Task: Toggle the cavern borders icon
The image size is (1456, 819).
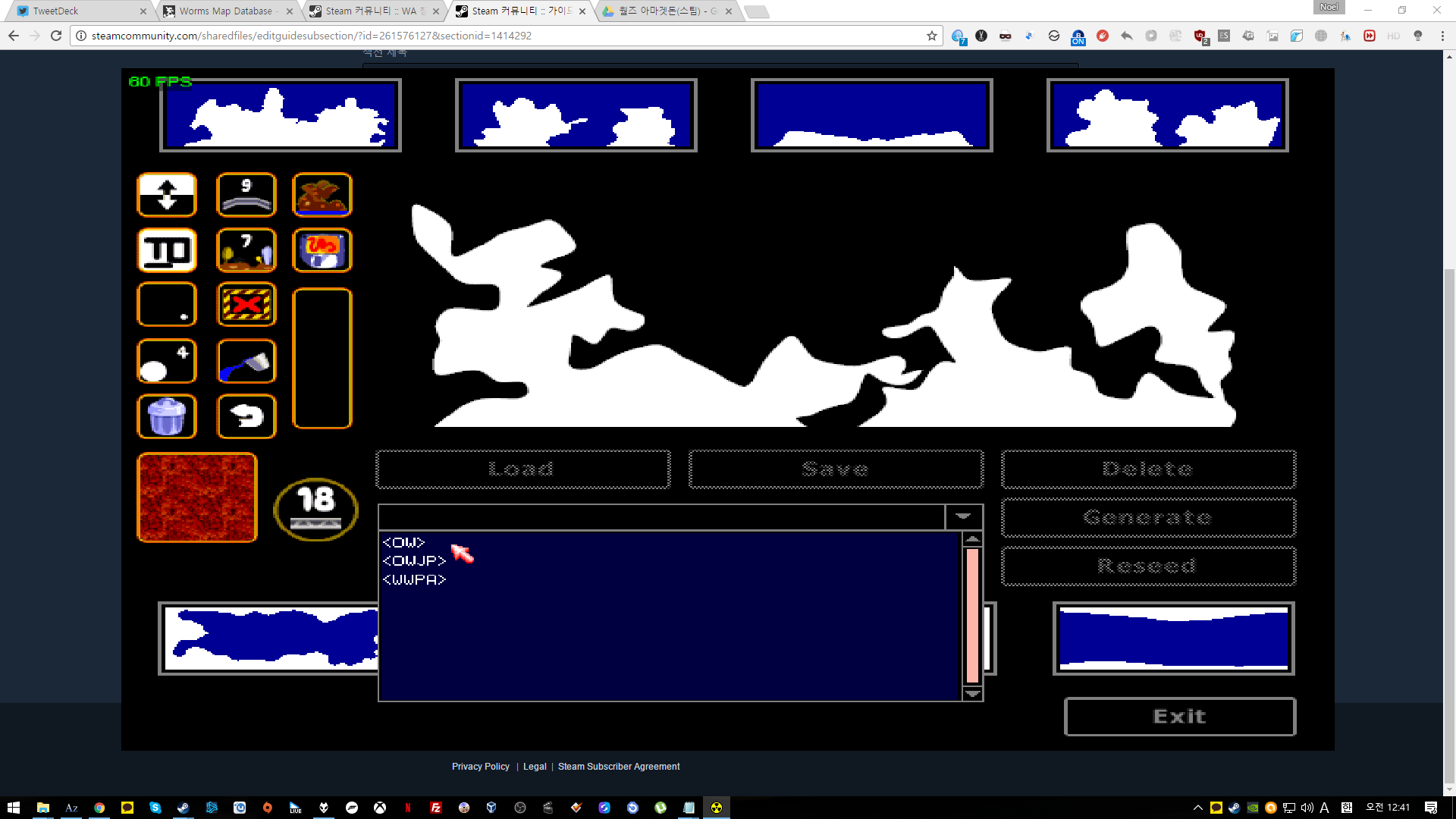Action: pyautogui.click(x=167, y=250)
